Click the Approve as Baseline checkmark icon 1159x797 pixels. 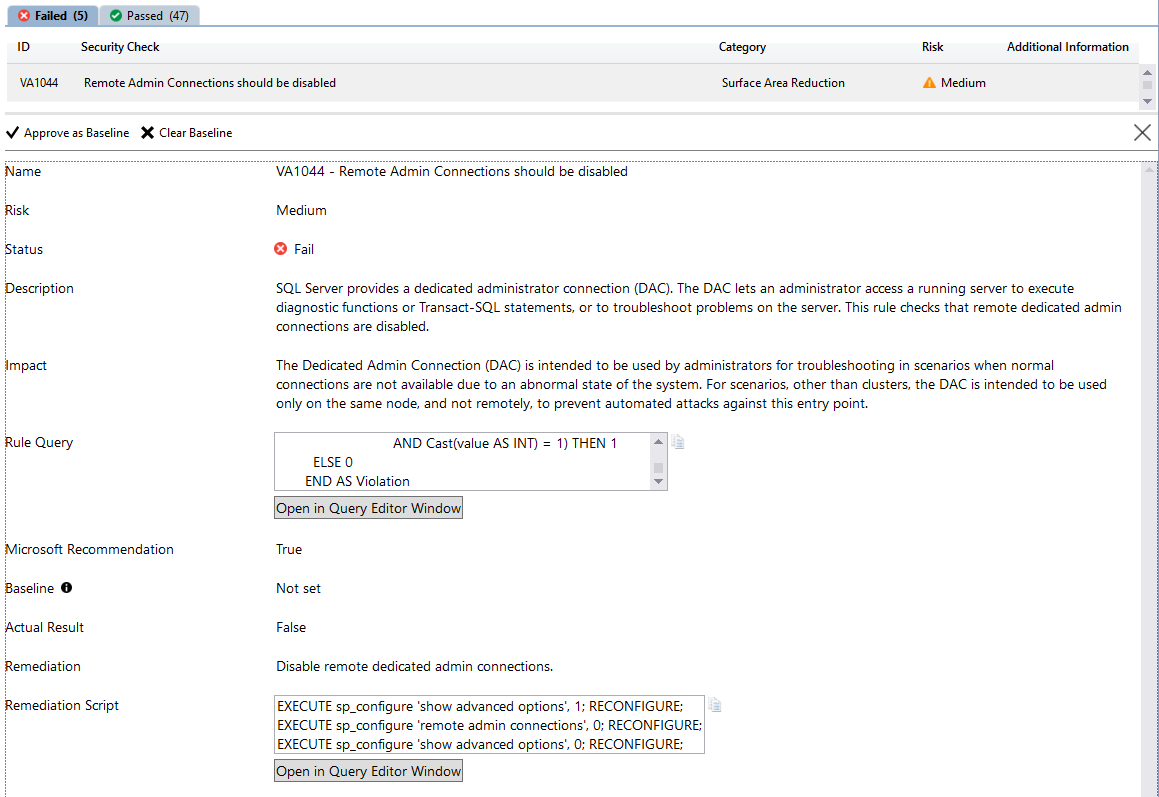point(13,133)
